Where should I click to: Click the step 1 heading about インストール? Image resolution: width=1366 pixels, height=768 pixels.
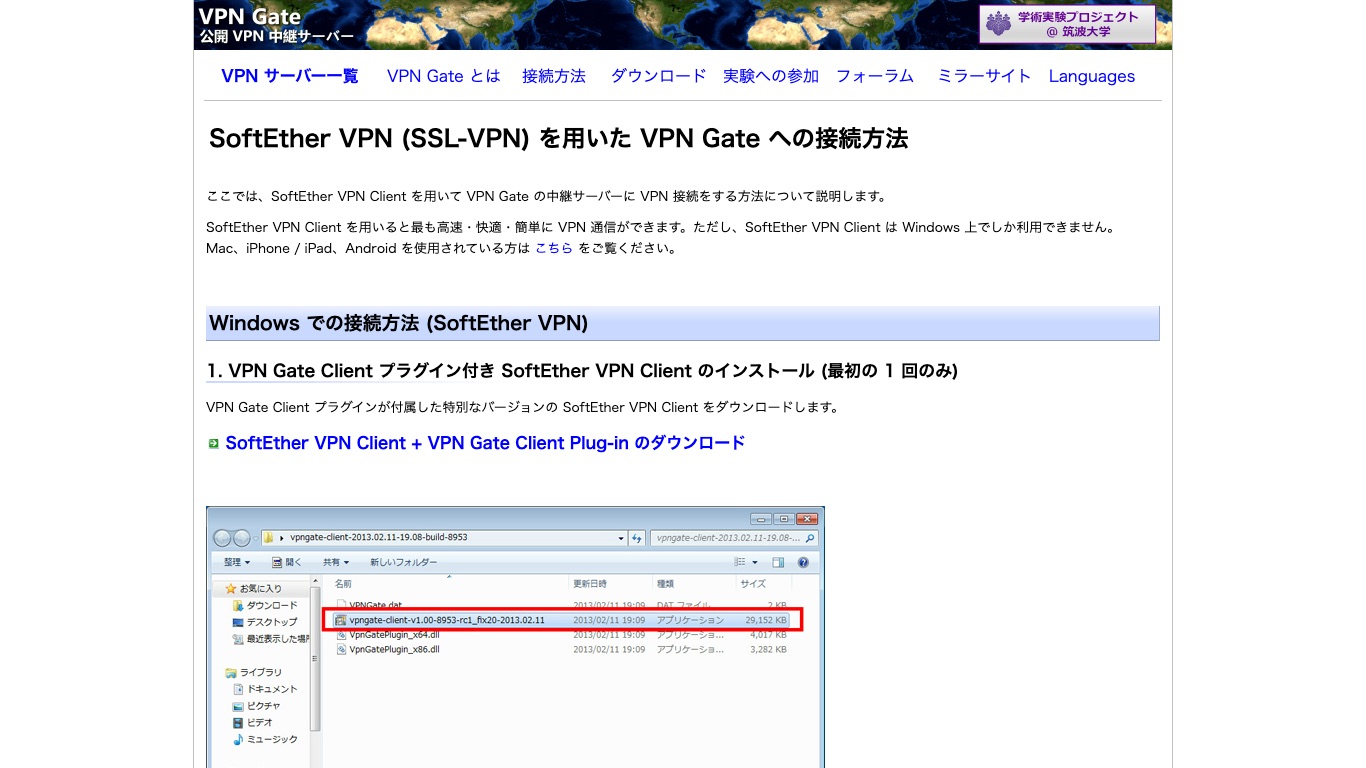(x=582, y=371)
